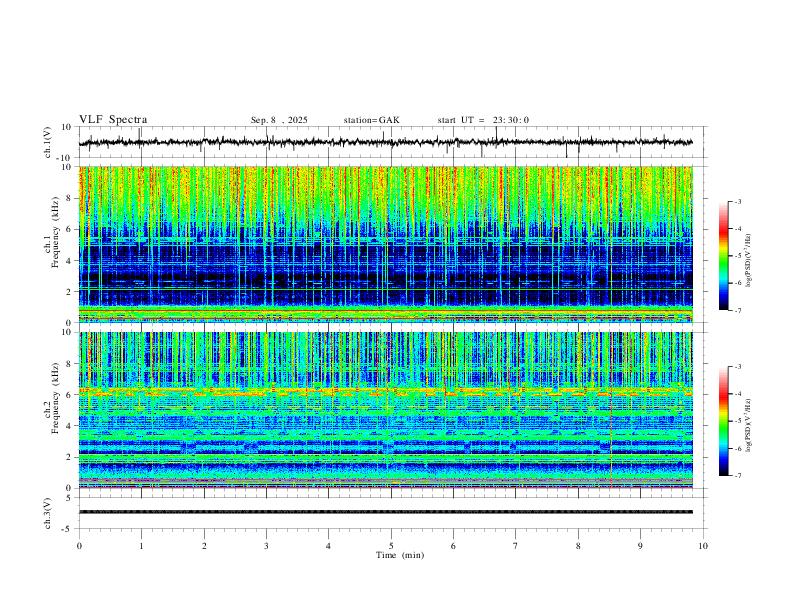Click the 'station=GAK' label
The height and width of the screenshot is (612, 792).
pyautogui.click(x=371, y=120)
